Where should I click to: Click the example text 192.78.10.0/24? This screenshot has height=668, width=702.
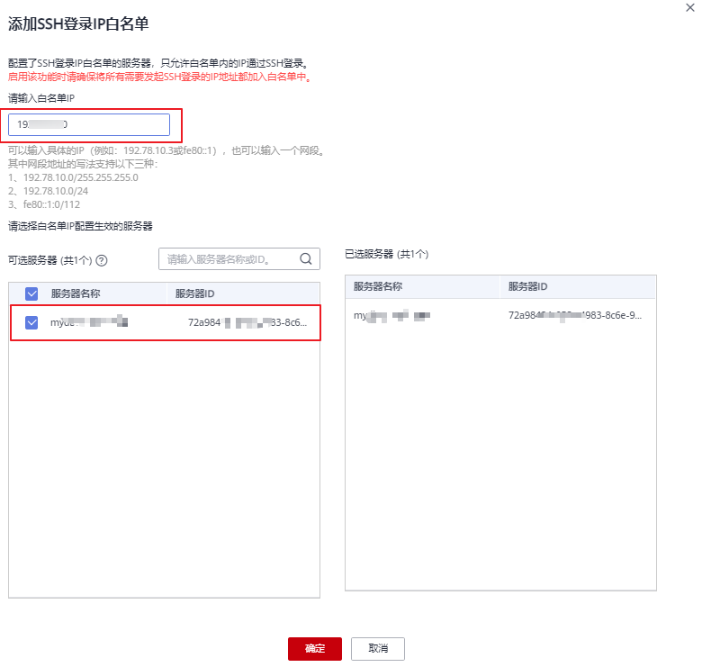[56, 191]
